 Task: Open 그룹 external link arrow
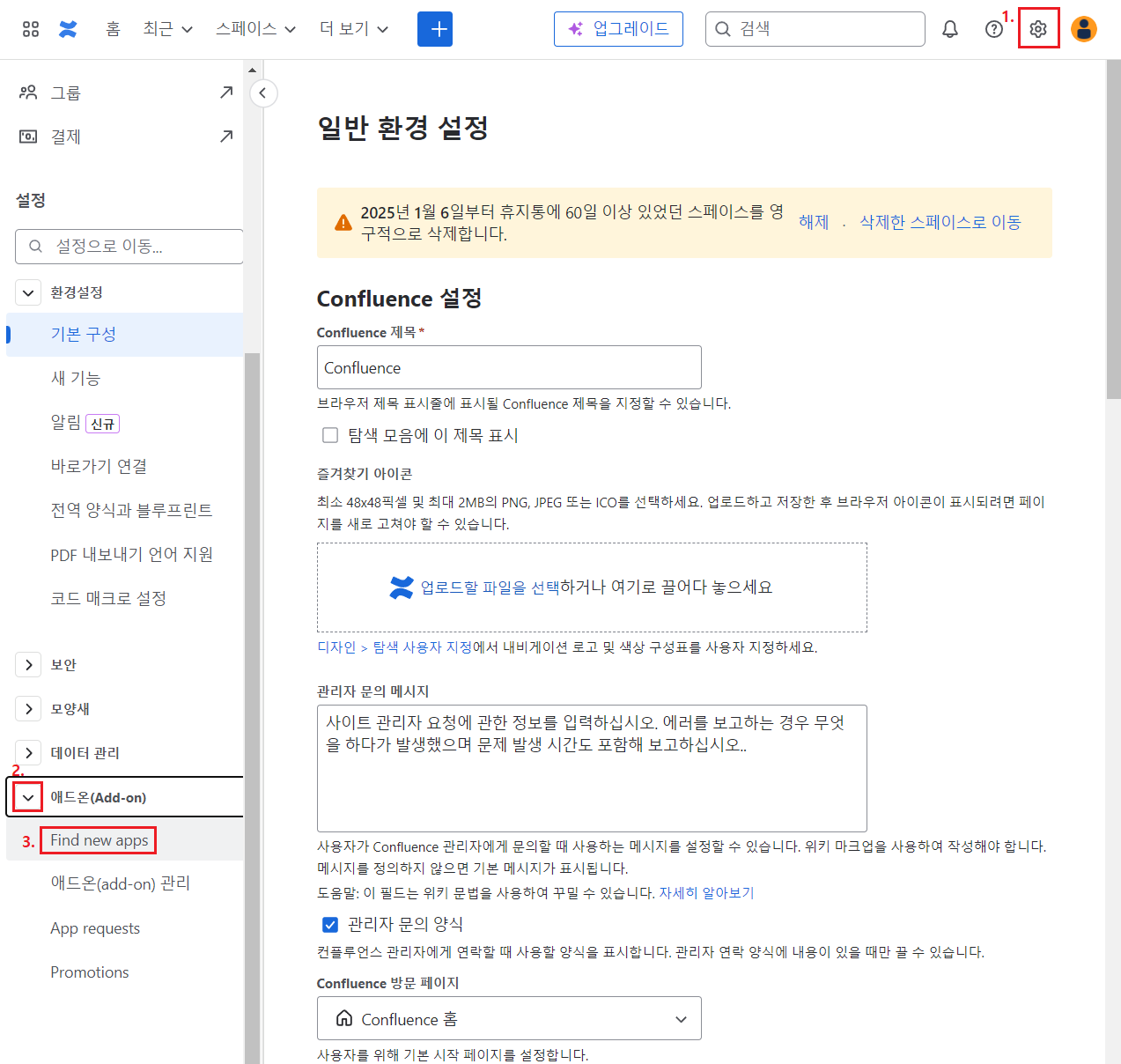tap(226, 92)
